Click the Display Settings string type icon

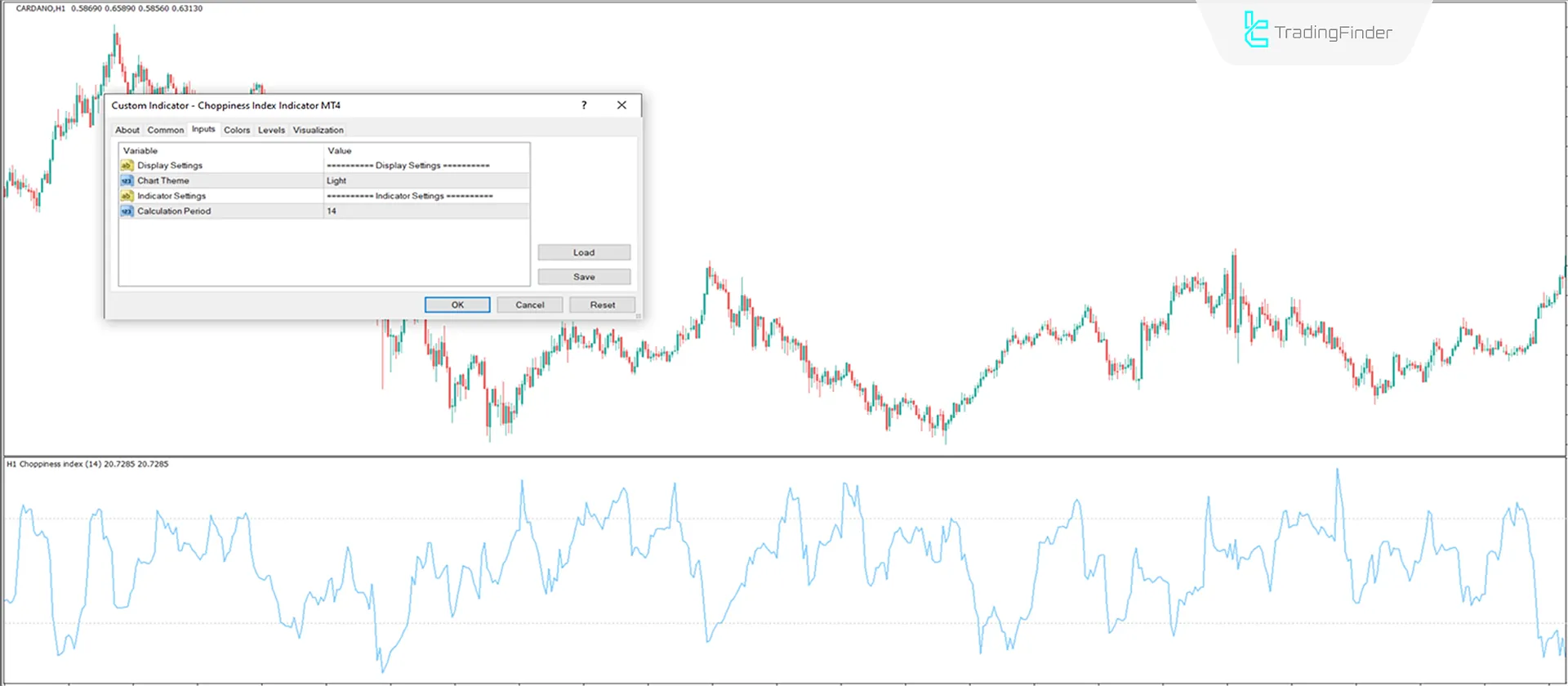(127, 166)
